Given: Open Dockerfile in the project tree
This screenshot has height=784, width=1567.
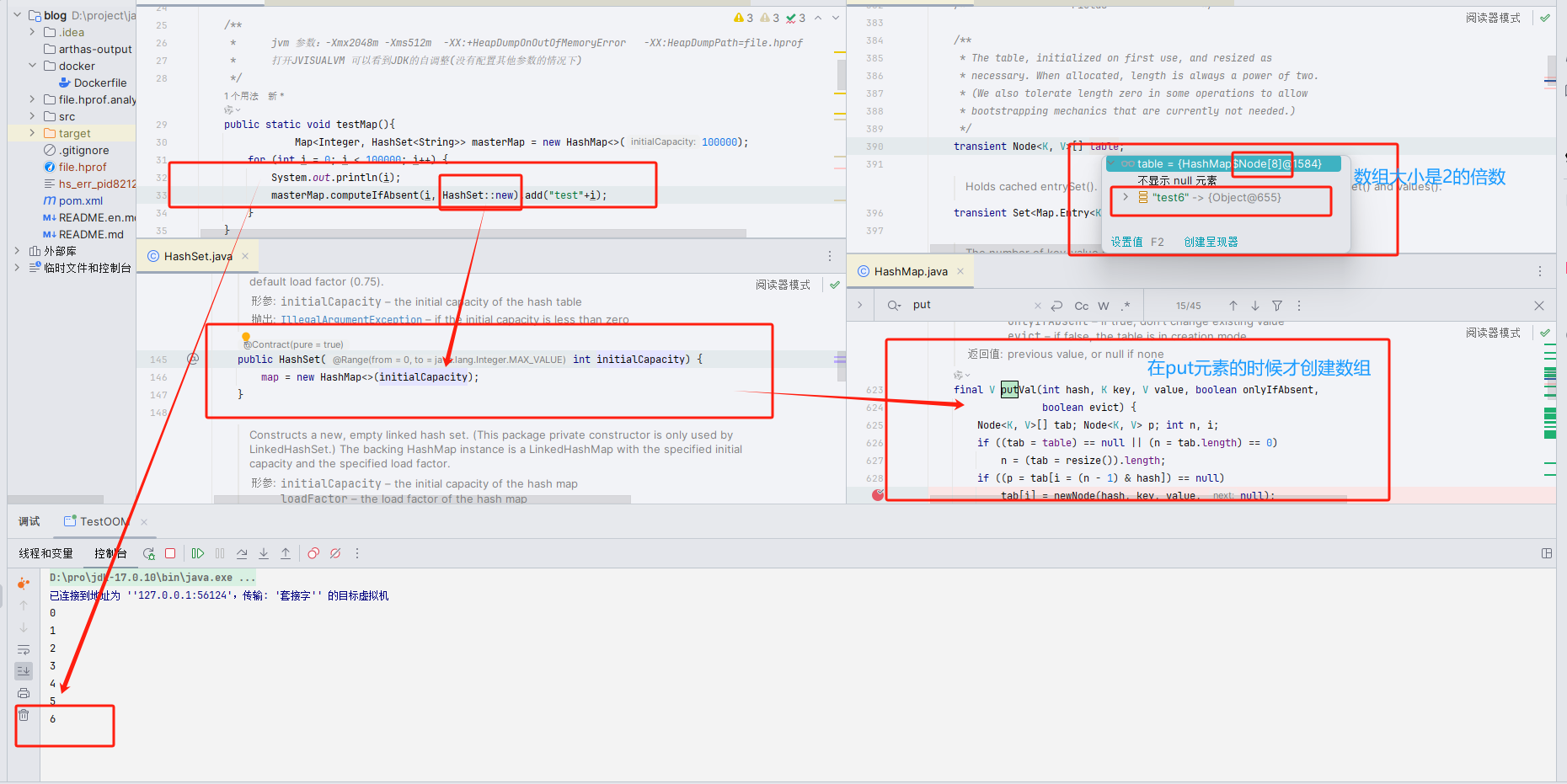Looking at the screenshot, I should point(100,83).
